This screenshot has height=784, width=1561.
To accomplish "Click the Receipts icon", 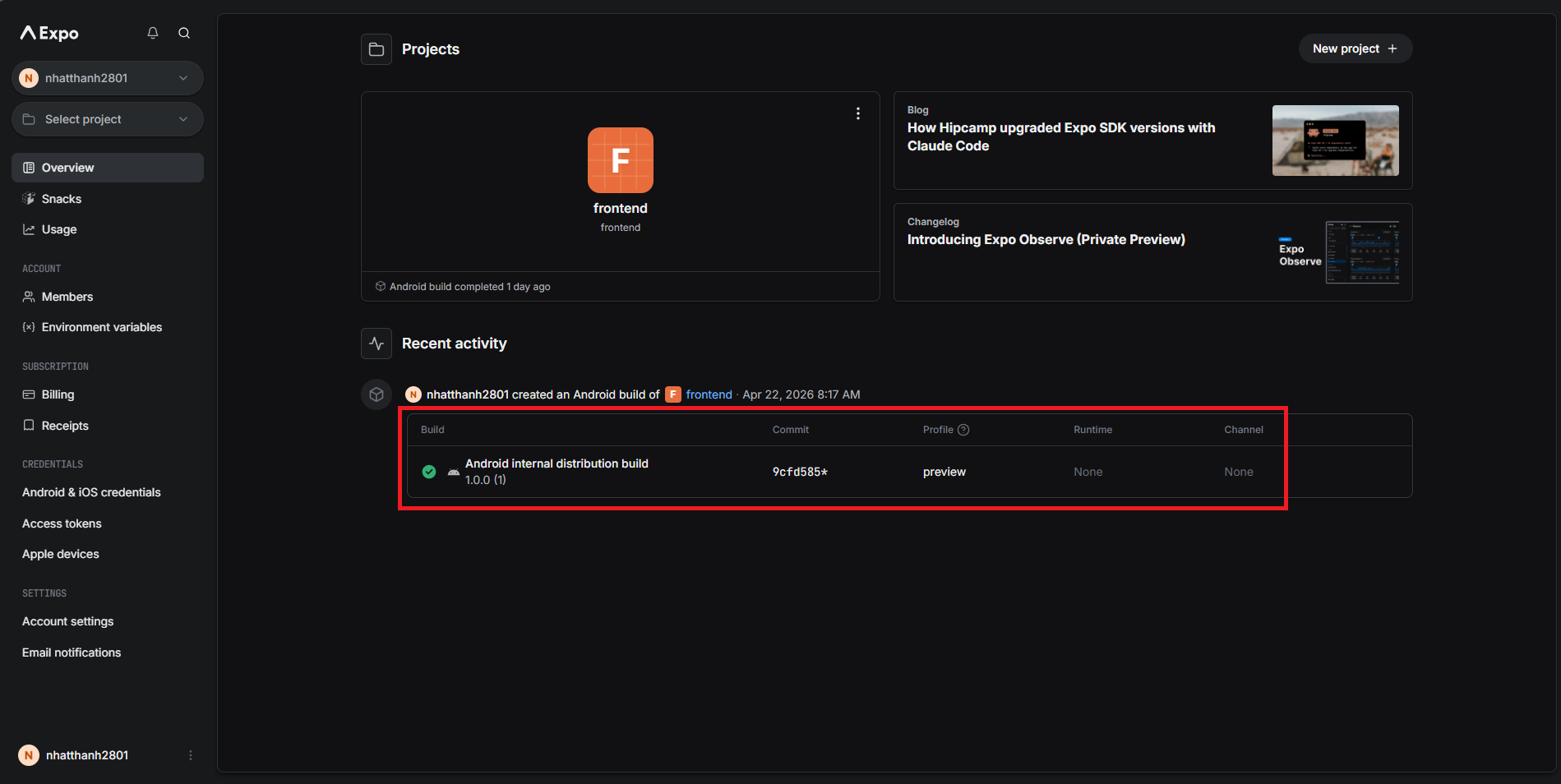I will click(x=29, y=426).
